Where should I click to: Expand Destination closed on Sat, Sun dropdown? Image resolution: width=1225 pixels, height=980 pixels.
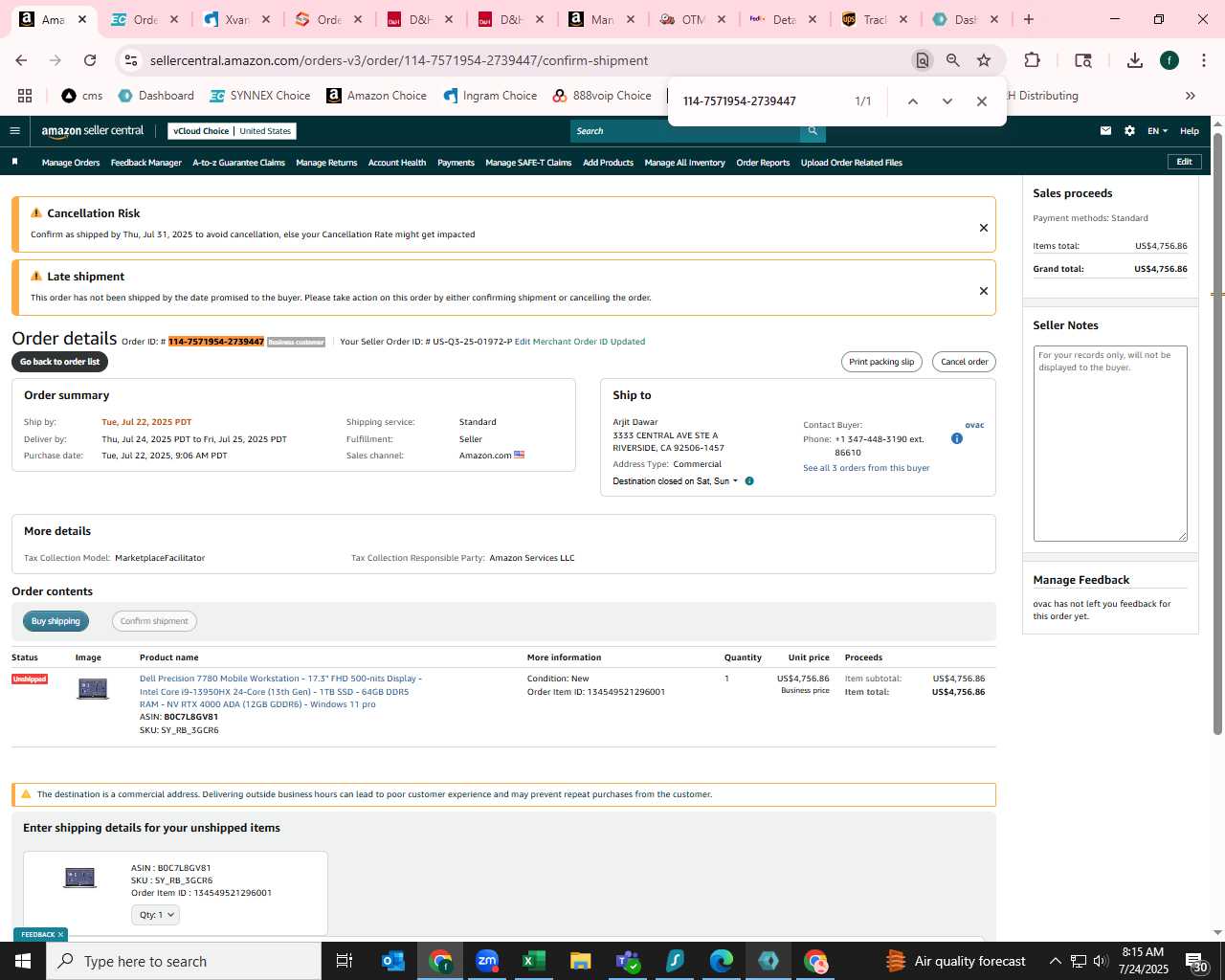[676, 481]
